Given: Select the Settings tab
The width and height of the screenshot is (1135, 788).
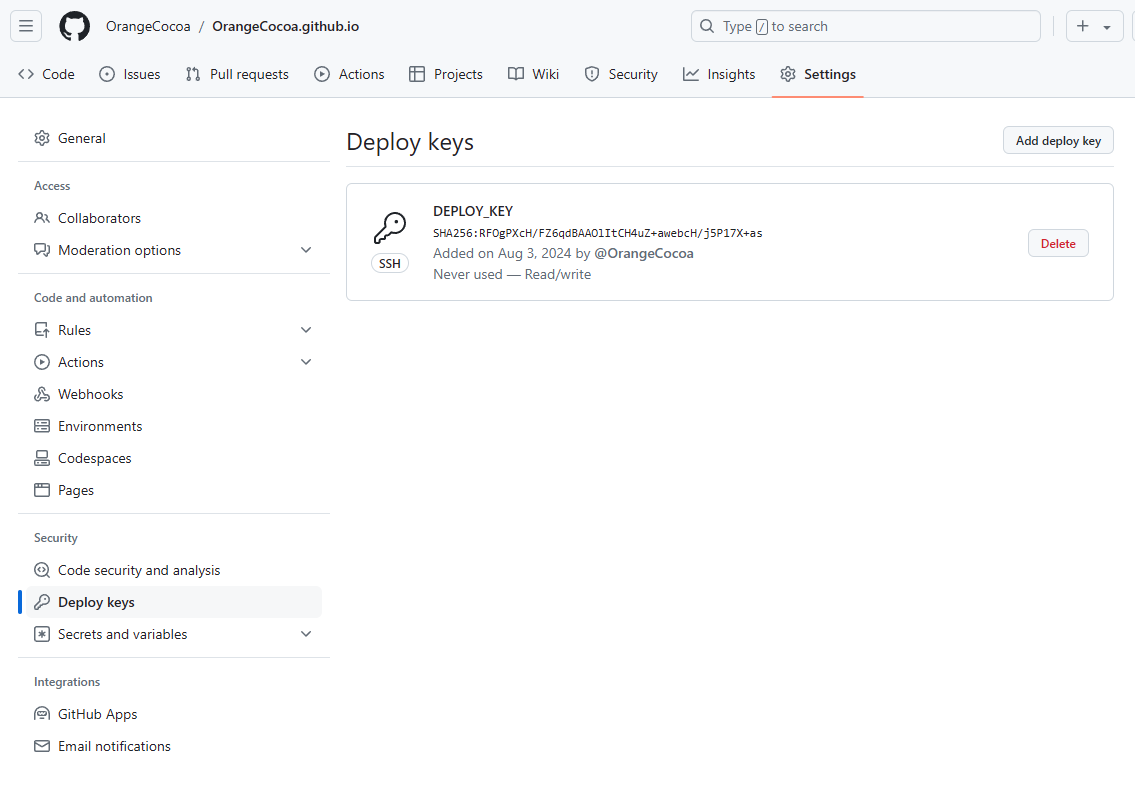Looking at the screenshot, I should click(818, 74).
